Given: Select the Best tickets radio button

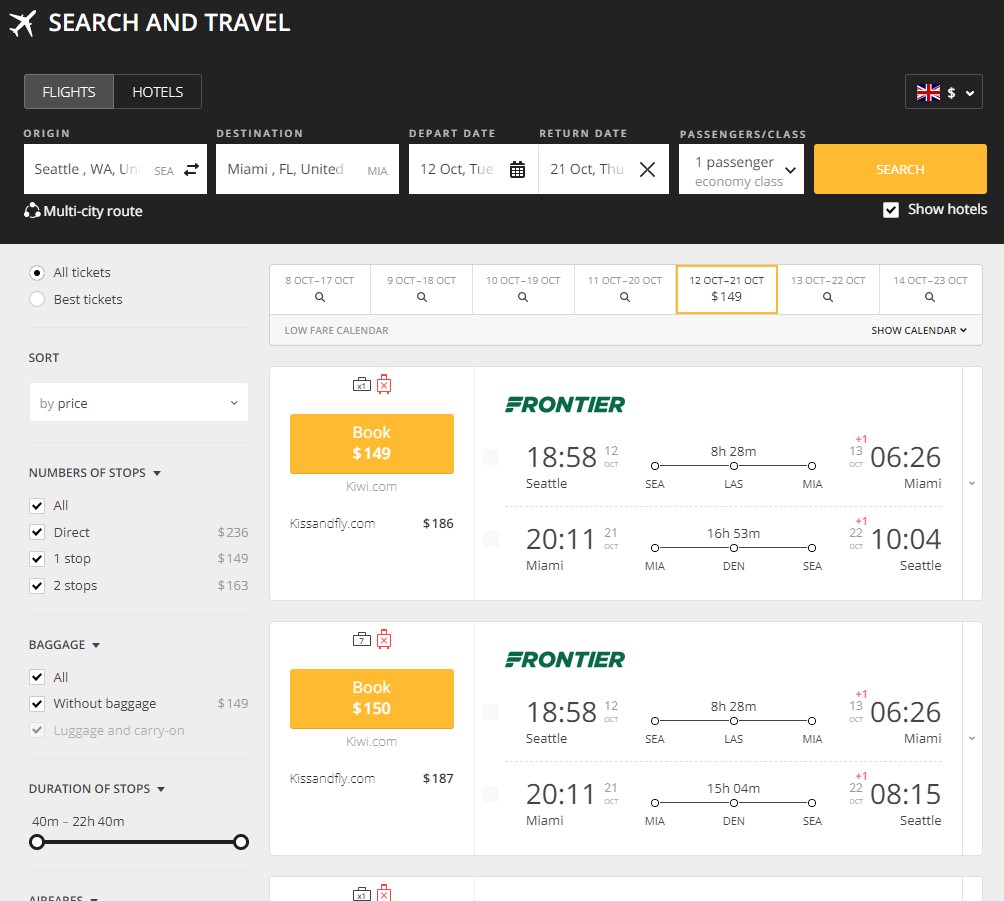Looking at the screenshot, I should (37, 299).
